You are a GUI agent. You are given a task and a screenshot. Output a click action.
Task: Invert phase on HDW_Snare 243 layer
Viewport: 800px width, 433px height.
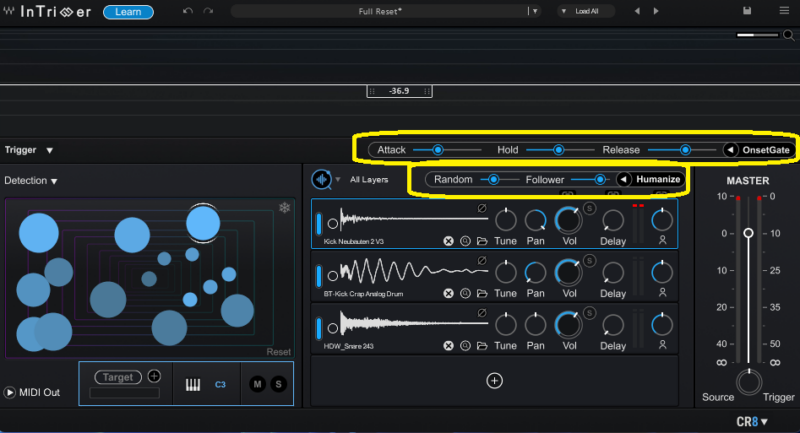482,313
